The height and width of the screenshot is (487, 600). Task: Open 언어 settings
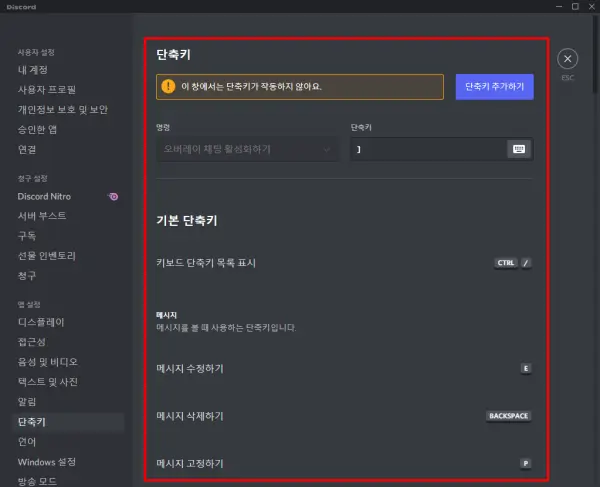pyautogui.click(x=27, y=442)
